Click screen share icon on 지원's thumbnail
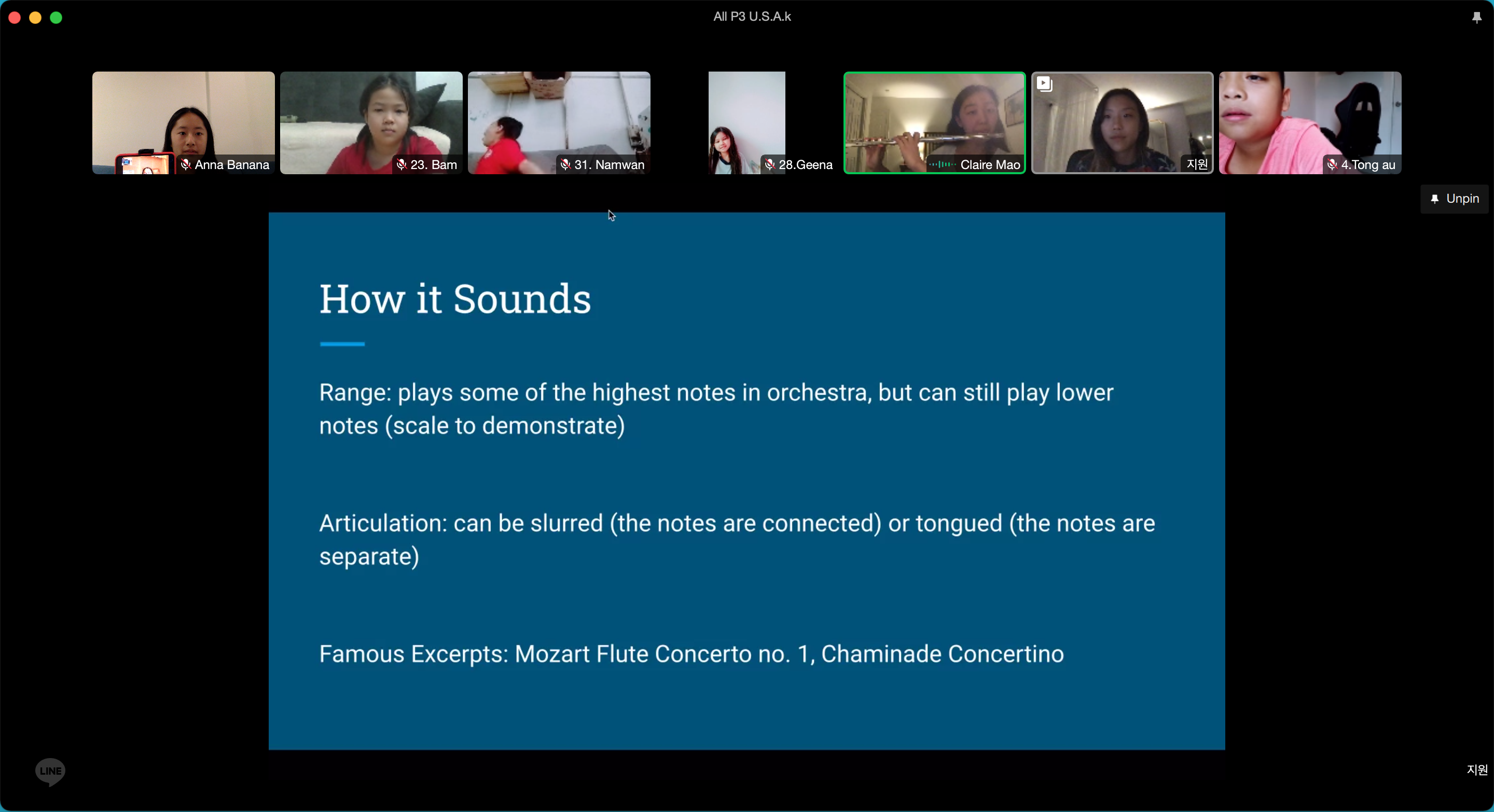Screen dimensions: 1494x812 click(x=1045, y=83)
